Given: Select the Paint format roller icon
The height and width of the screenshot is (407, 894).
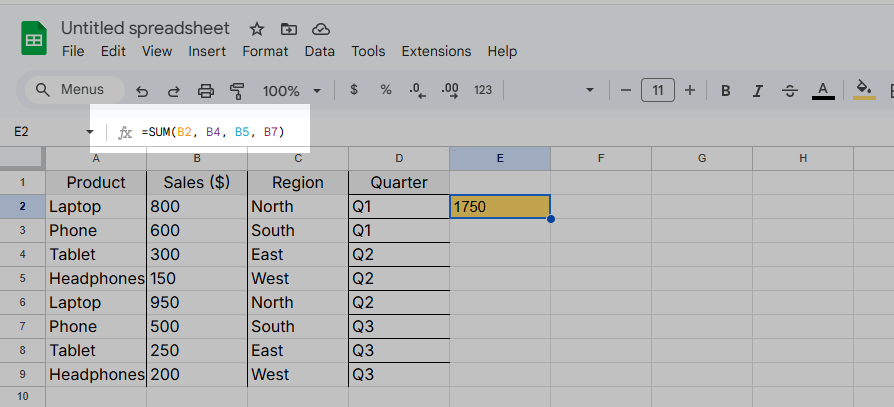Looking at the screenshot, I should [237, 91].
